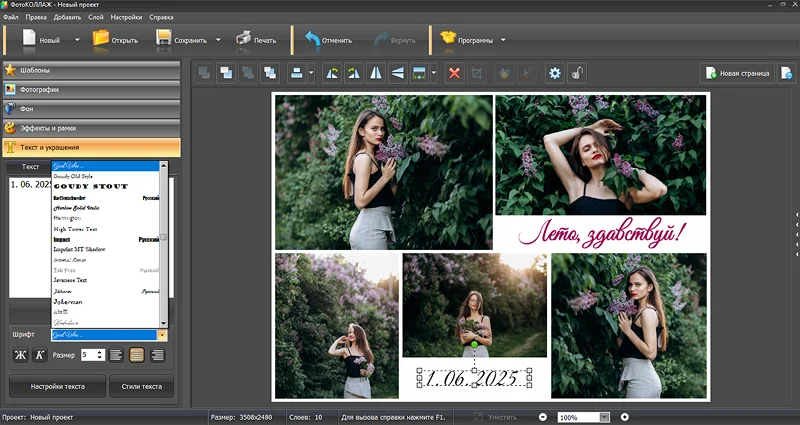The image size is (800, 425).
Task: Open the Добавить menu
Action: pos(67,17)
